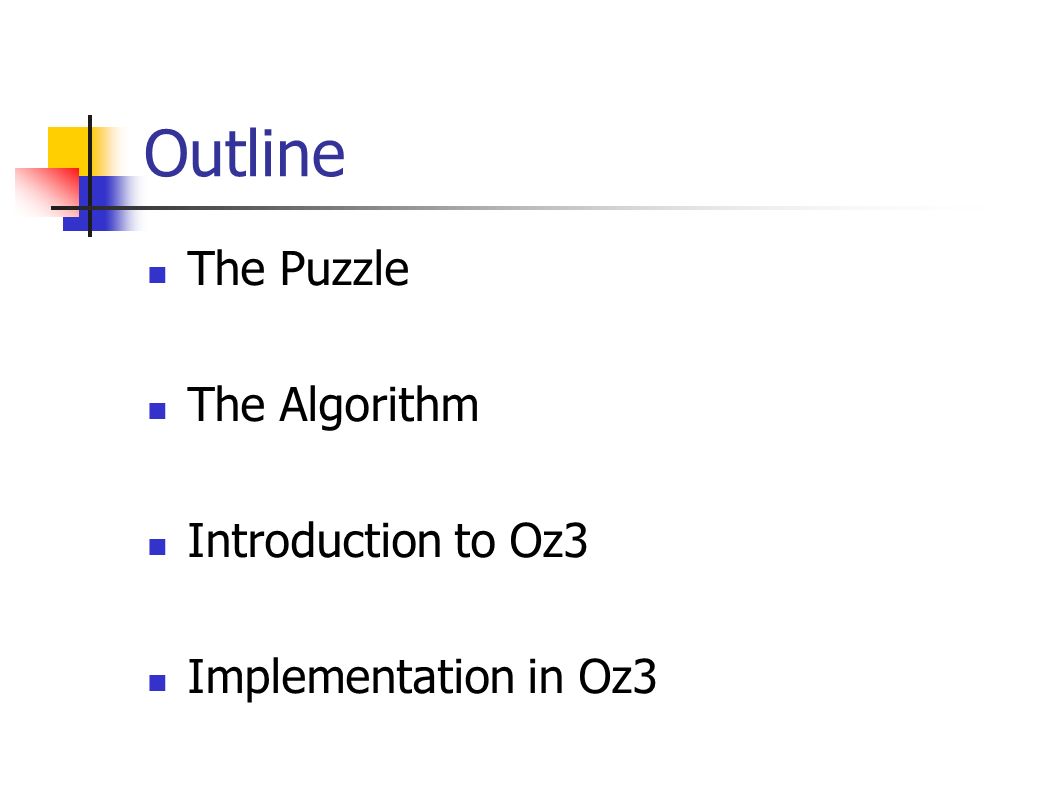Viewport: 1057px width, 794px height.
Task: Click Oz3 in the Introduction line
Action: [x=548, y=541]
